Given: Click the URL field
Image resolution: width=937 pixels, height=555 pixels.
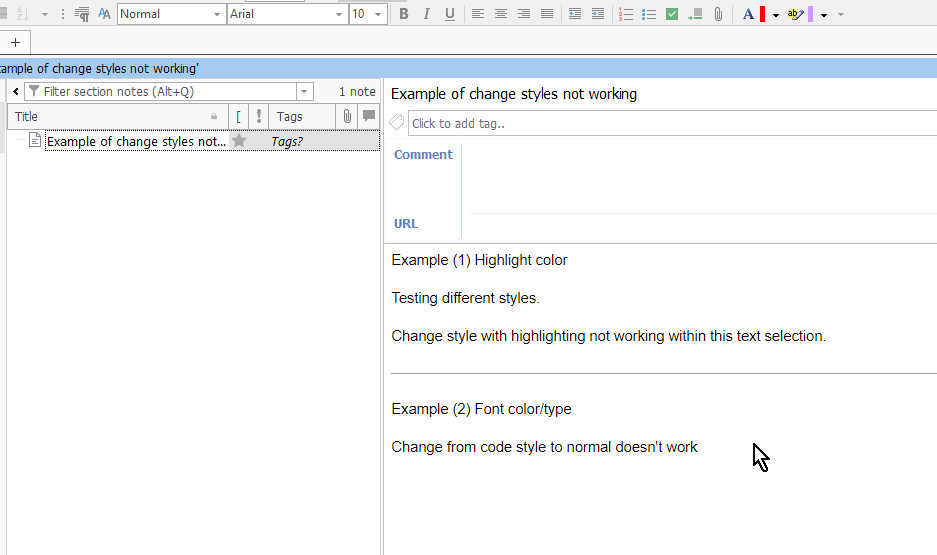Looking at the screenshot, I should pos(703,225).
